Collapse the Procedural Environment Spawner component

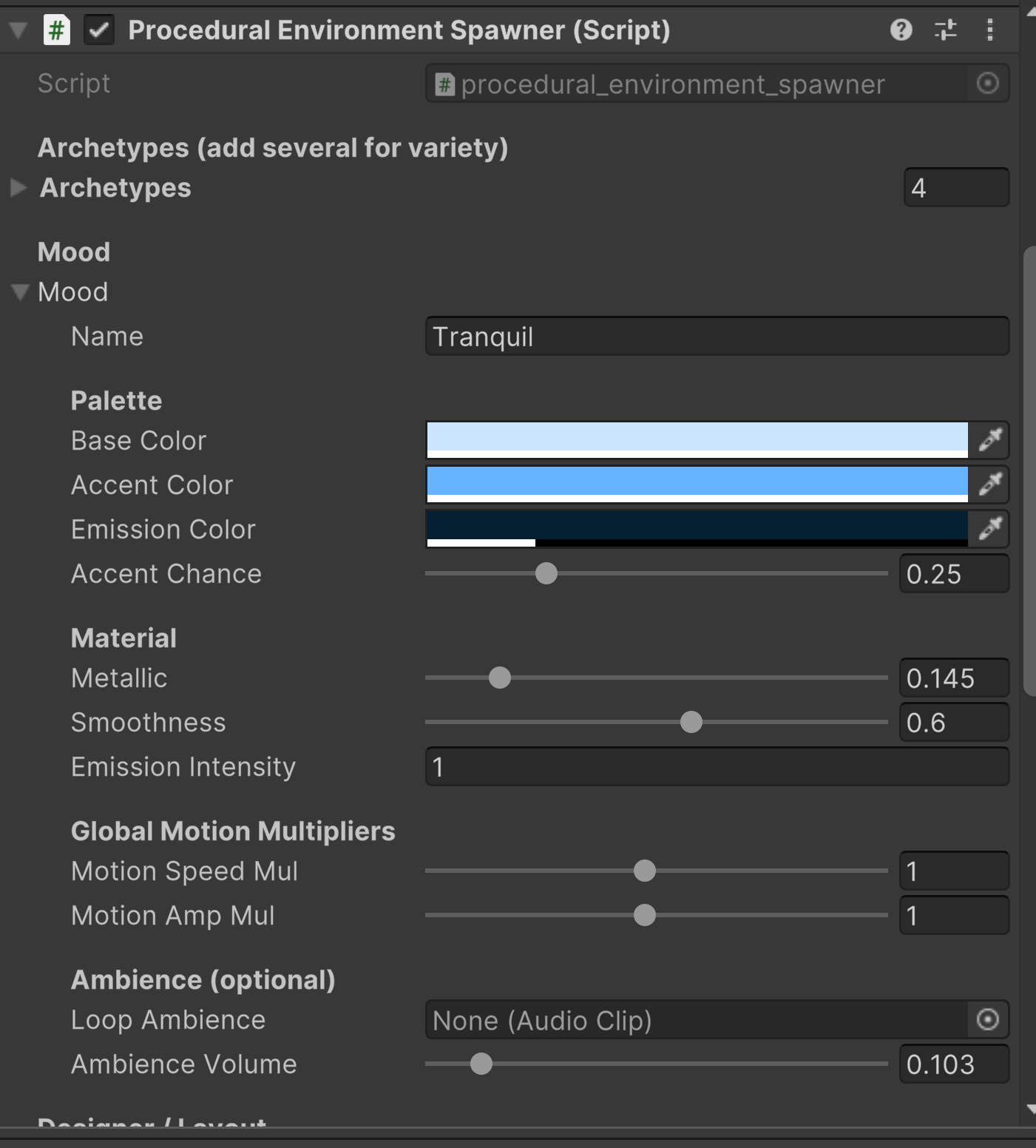pyautogui.click(x=18, y=30)
